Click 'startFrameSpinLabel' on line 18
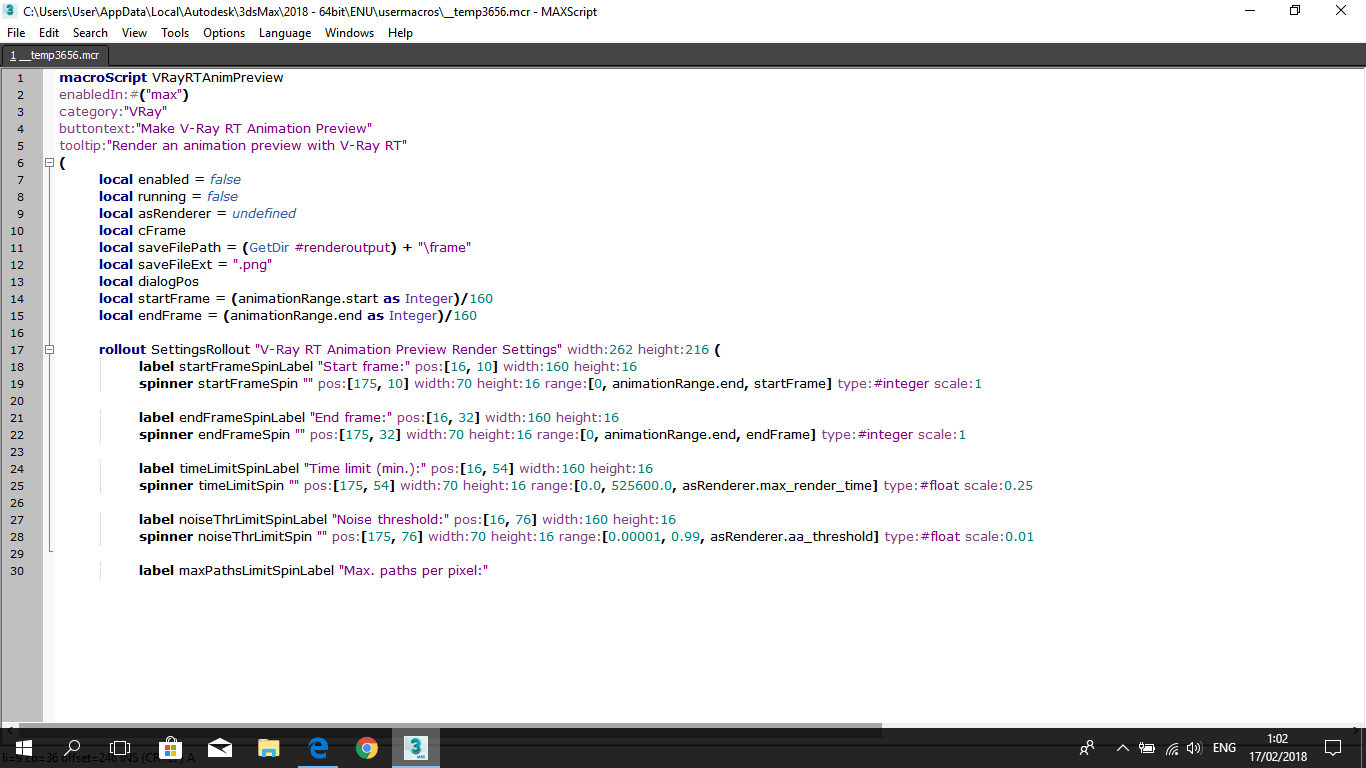 246,366
